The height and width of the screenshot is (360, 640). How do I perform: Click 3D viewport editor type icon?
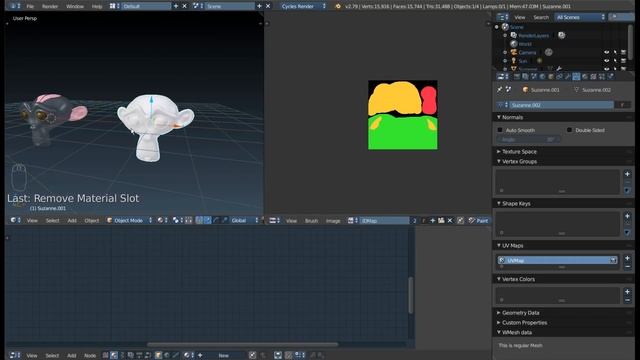point(15,220)
